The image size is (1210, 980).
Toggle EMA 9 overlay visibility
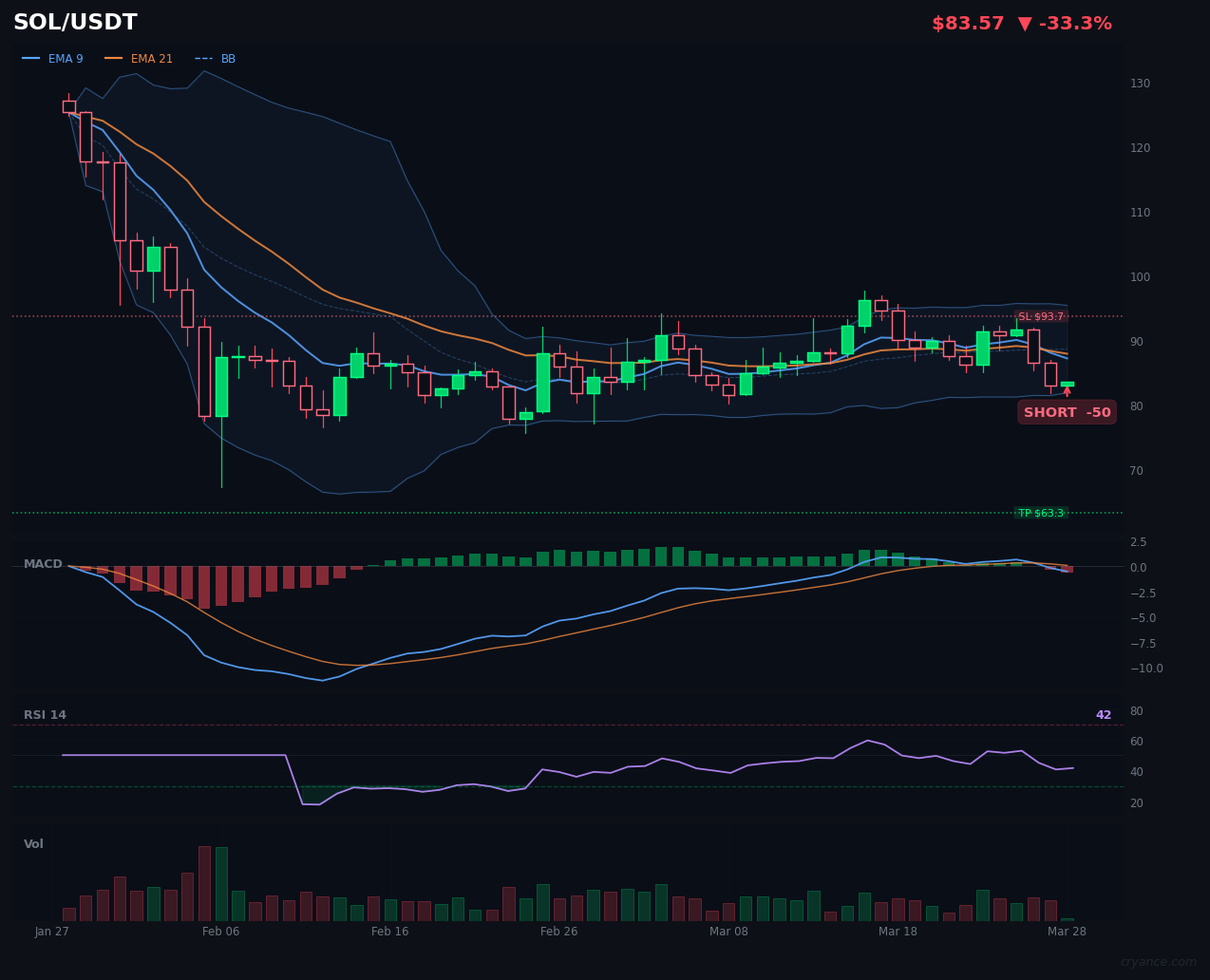tap(65, 58)
